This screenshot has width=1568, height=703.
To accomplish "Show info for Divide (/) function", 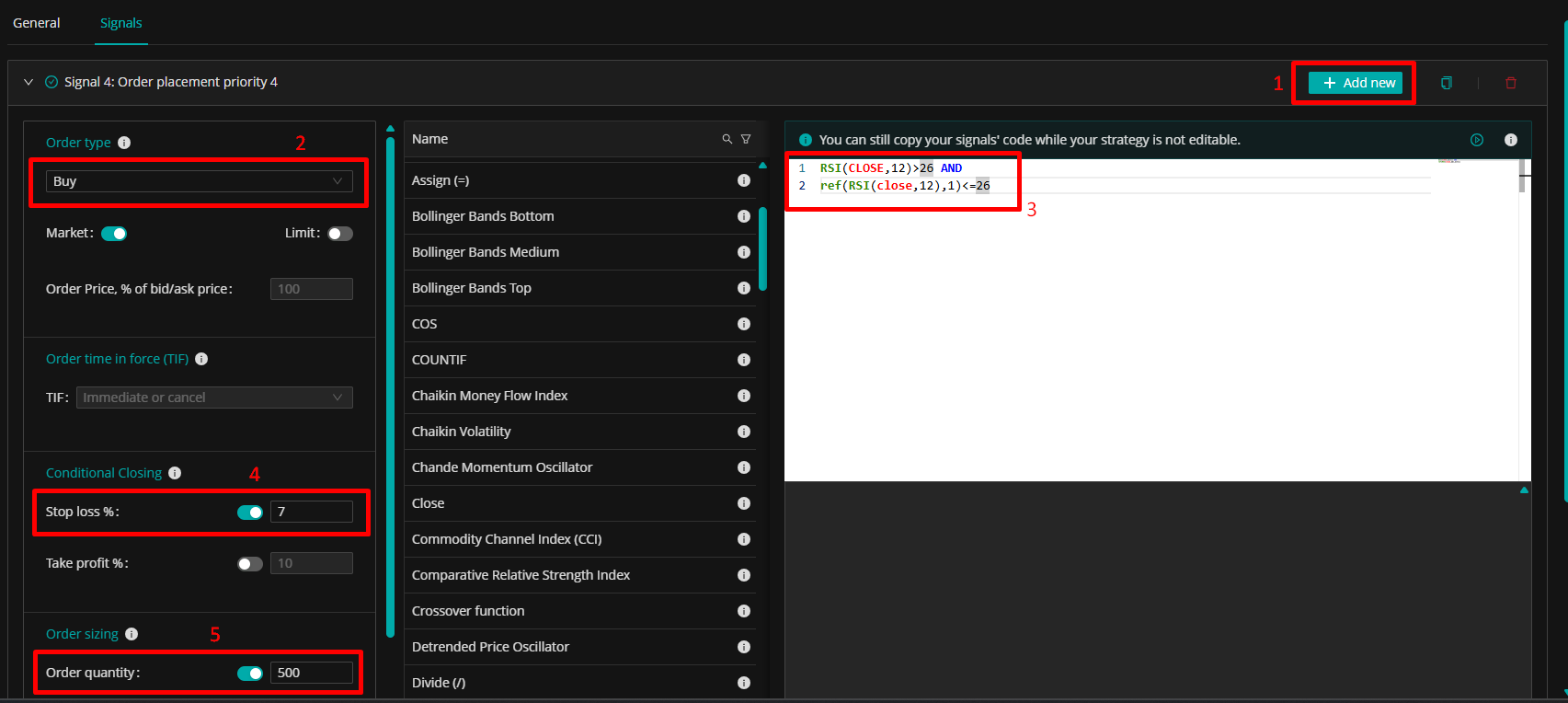I will [x=744, y=683].
